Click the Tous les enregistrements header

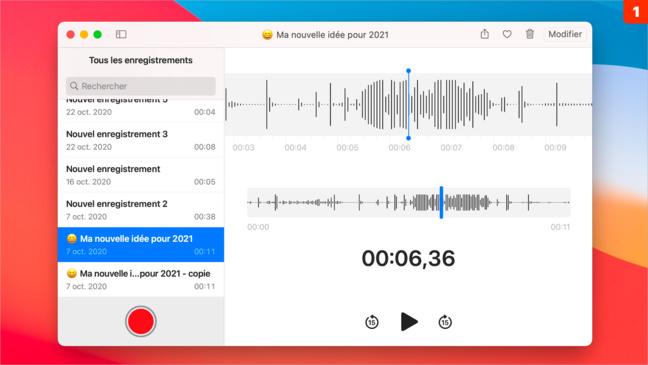(141, 60)
